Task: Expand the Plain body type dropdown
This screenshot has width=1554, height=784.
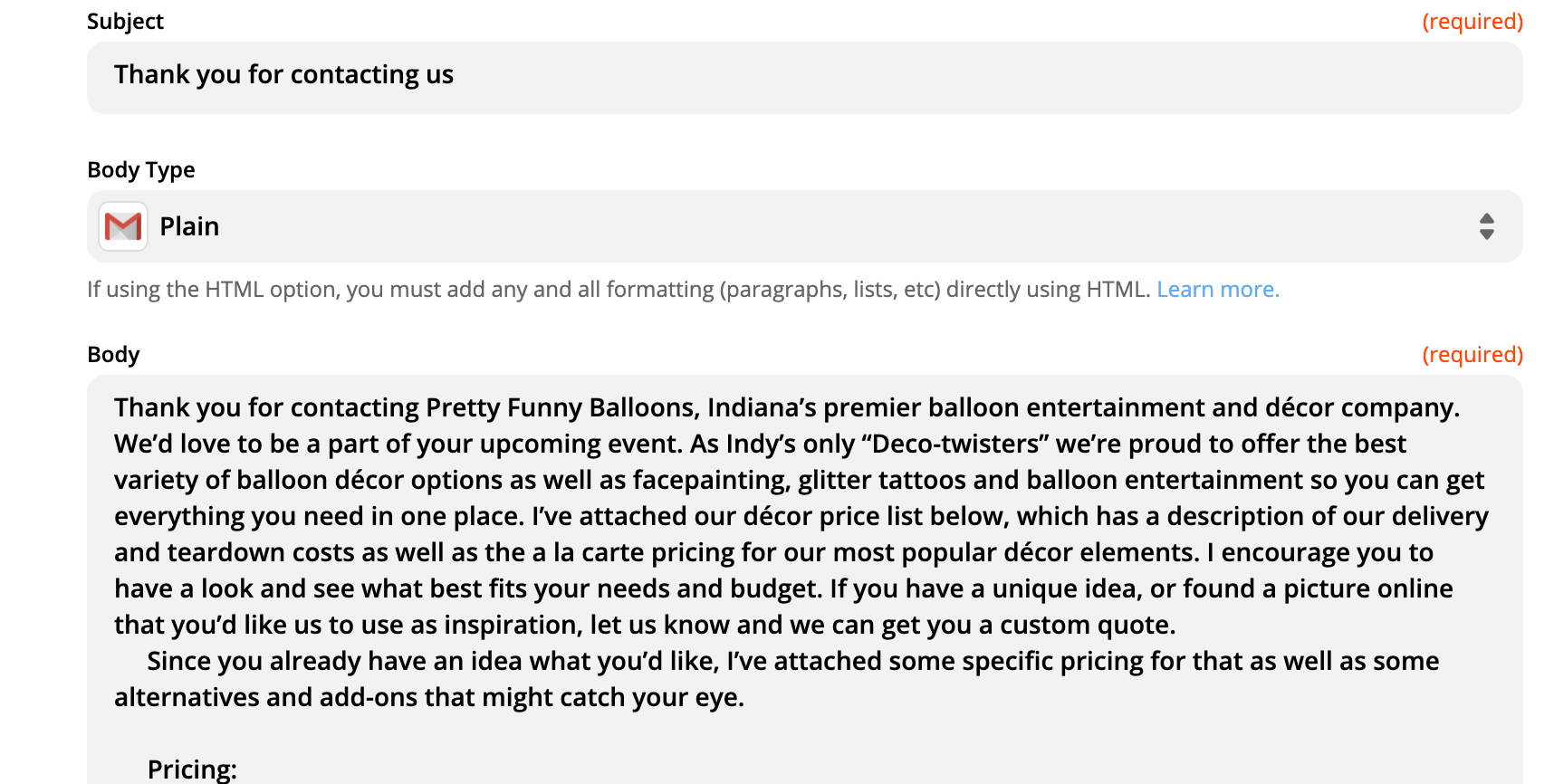Action: point(804,226)
